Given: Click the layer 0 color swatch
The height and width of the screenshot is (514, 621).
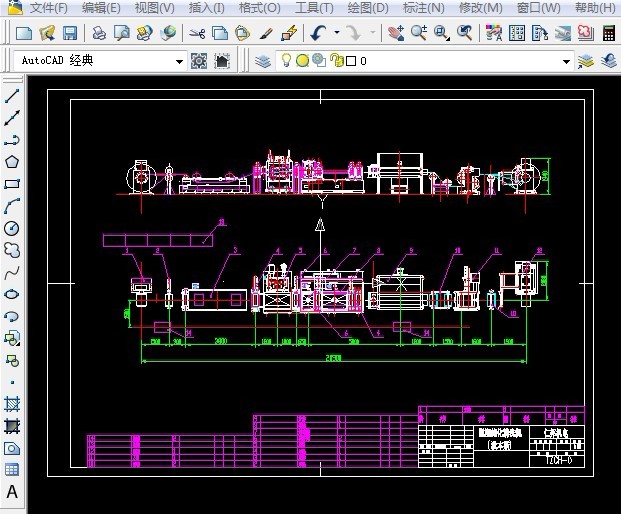Looking at the screenshot, I should pos(351,61).
